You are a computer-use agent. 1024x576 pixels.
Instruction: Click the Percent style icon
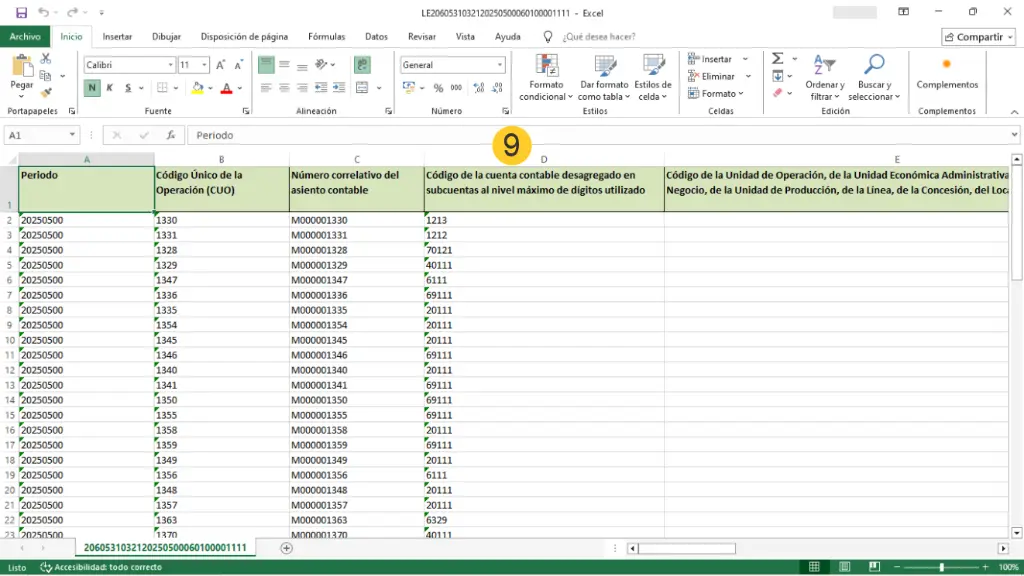tap(436, 88)
